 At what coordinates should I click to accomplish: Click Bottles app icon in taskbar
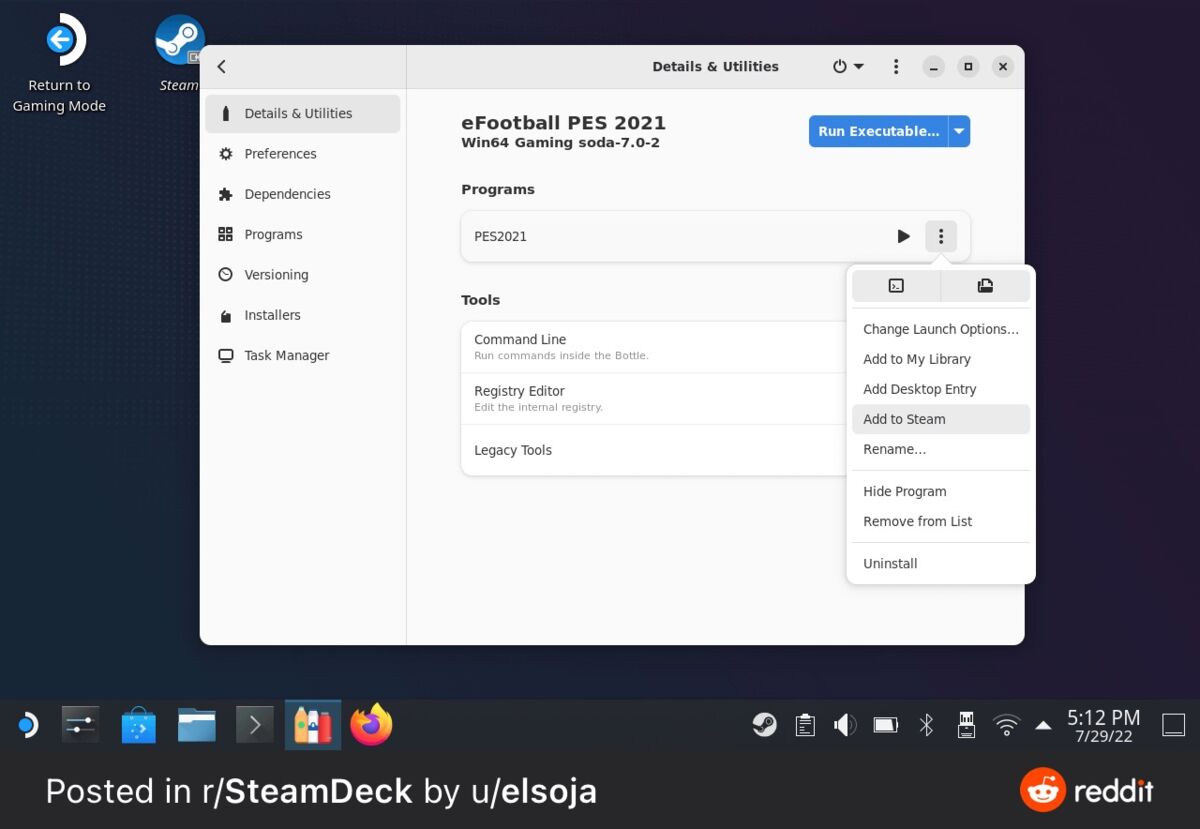point(313,725)
